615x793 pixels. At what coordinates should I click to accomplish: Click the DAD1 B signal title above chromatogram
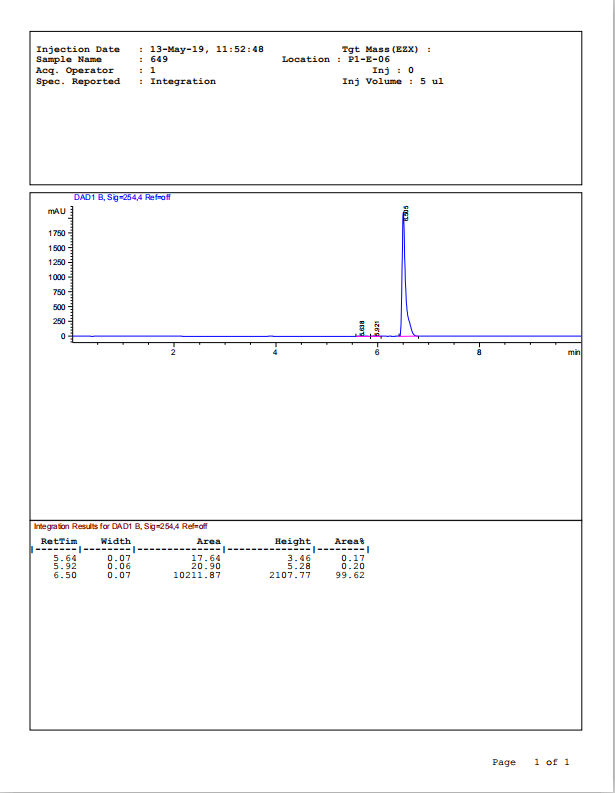(122, 198)
